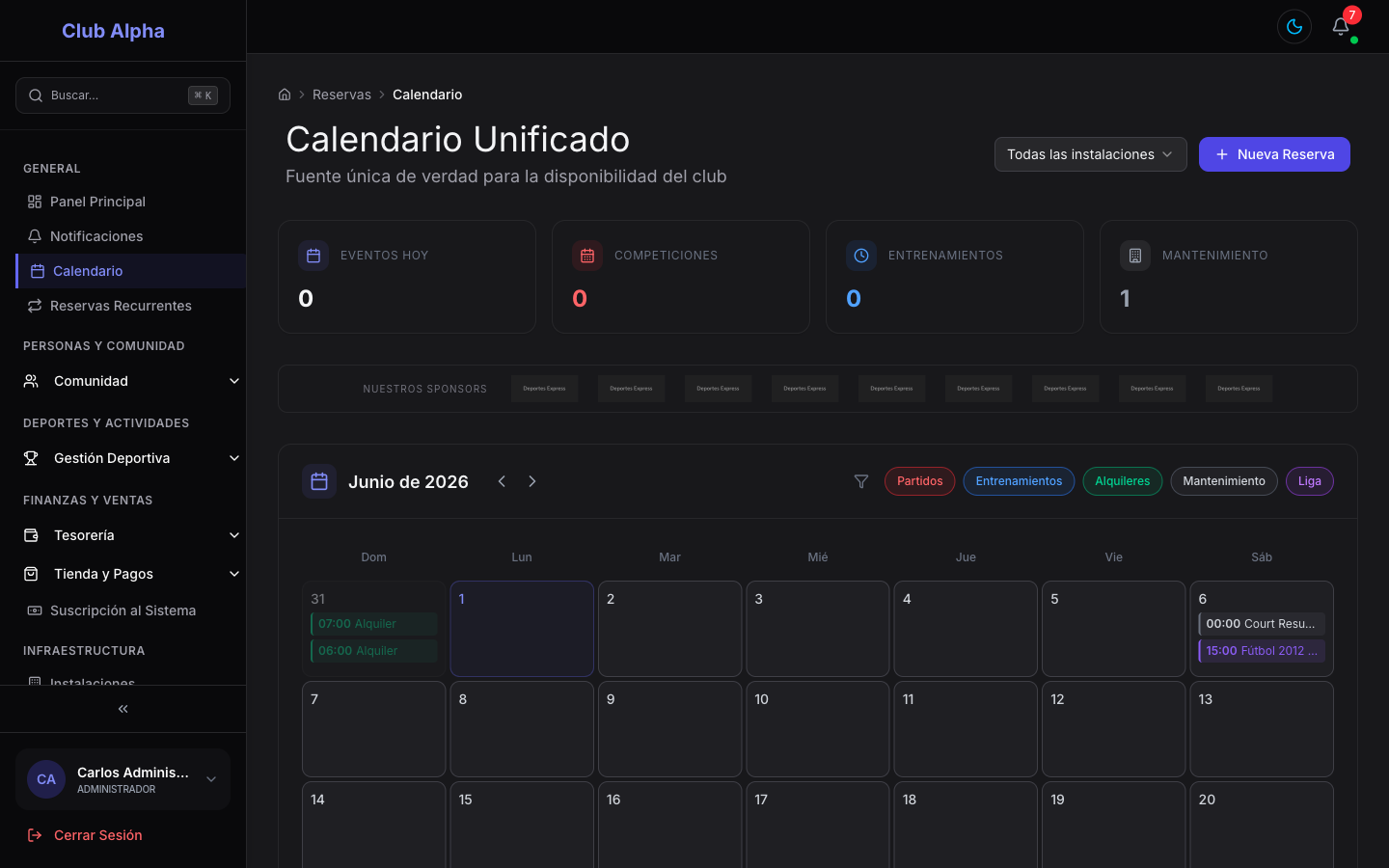
Task: Click the Entrenamientos clock icon
Action: point(861,256)
